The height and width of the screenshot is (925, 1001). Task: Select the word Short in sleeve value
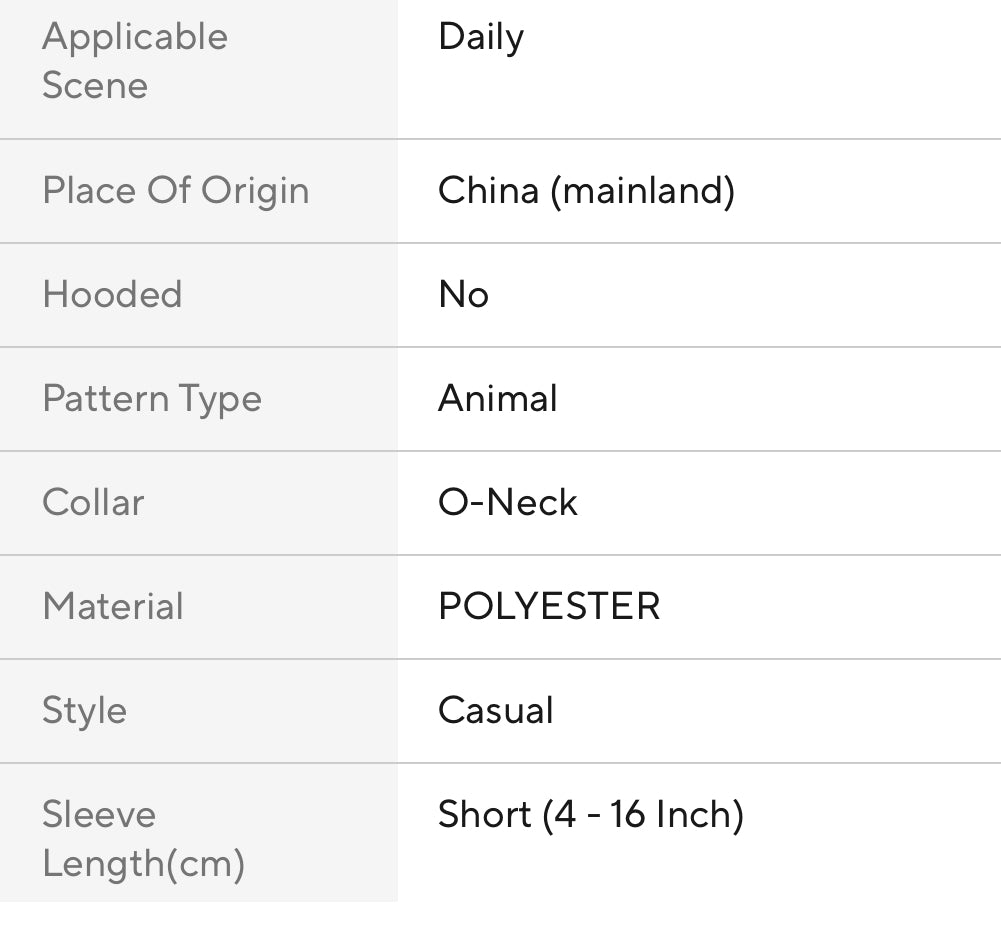pos(484,814)
